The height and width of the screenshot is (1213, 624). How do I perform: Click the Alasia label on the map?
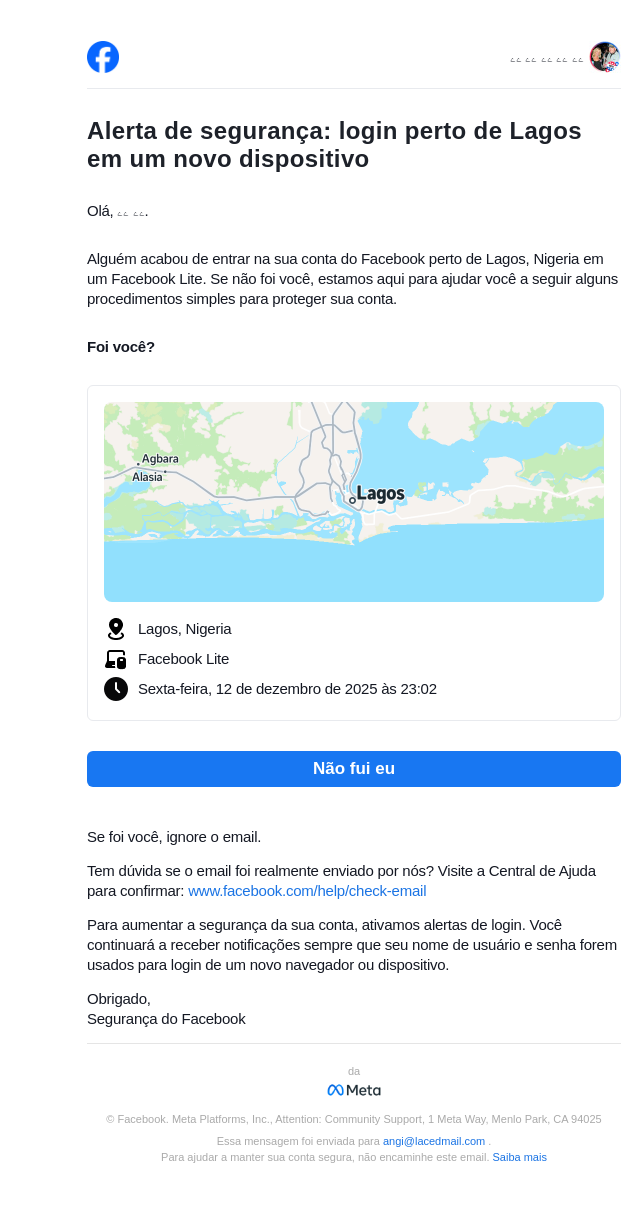(x=147, y=477)
